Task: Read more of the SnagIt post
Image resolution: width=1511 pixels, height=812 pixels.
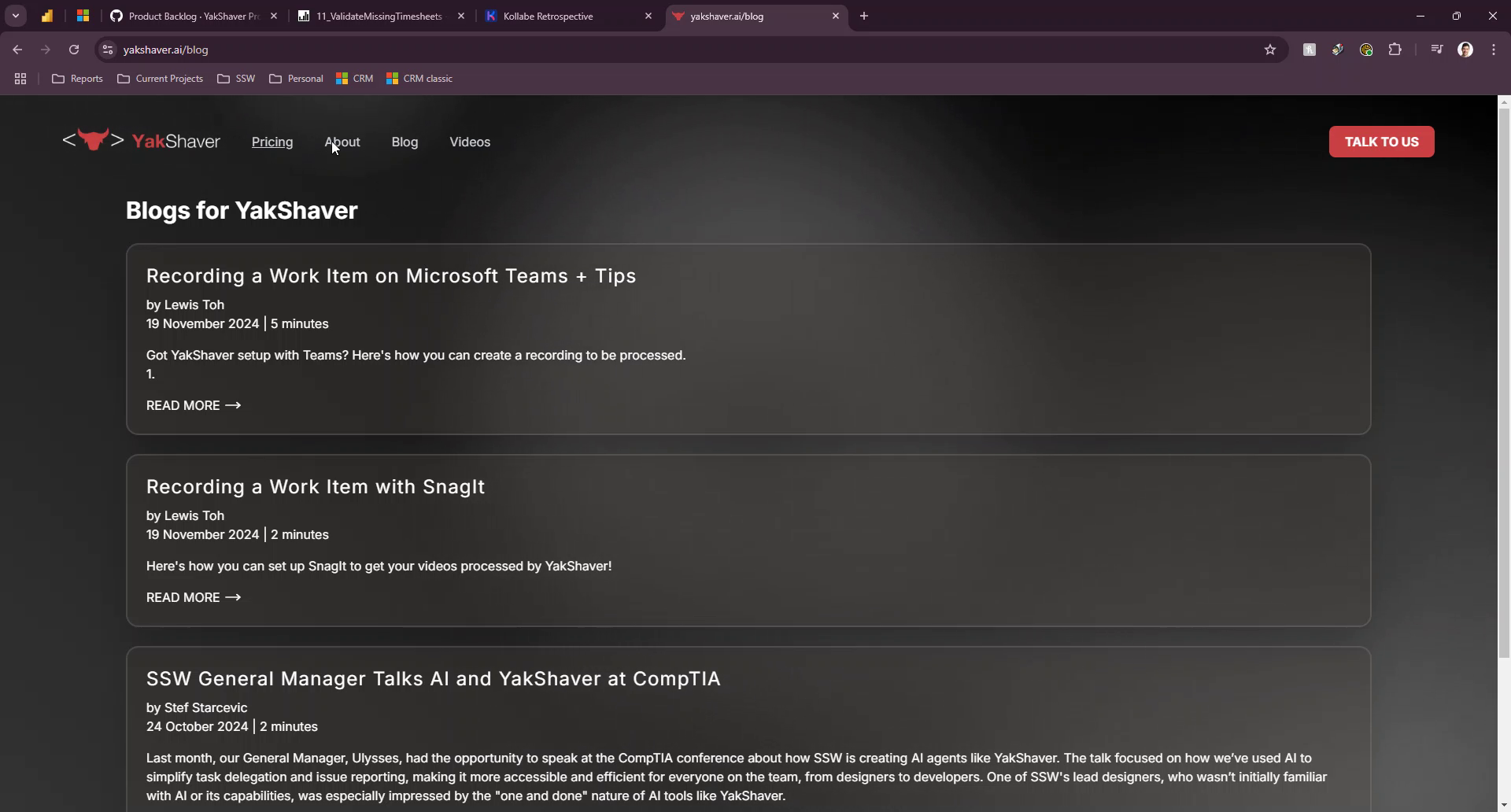Action: click(194, 597)
